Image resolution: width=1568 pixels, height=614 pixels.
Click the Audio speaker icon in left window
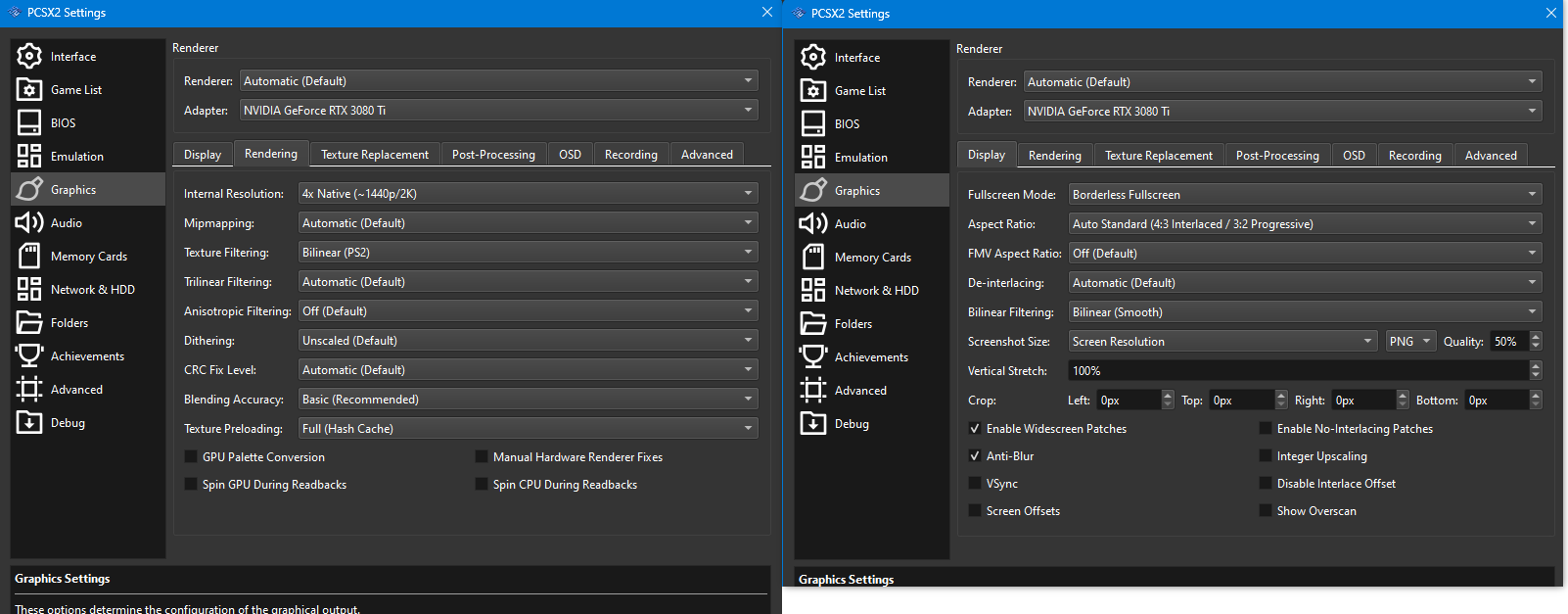29,222
